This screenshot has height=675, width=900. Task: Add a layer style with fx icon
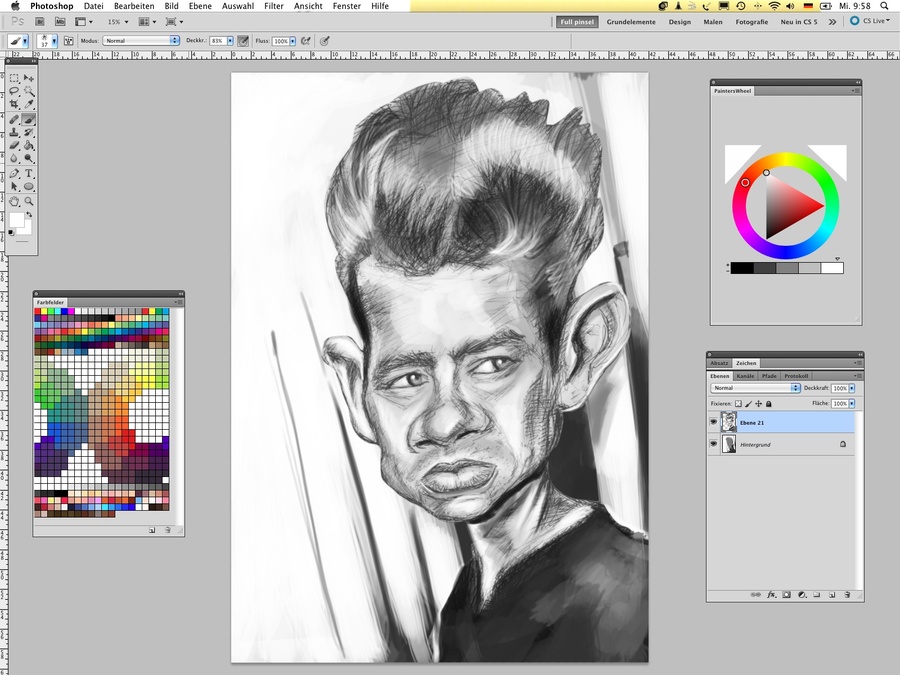point(771,595)
